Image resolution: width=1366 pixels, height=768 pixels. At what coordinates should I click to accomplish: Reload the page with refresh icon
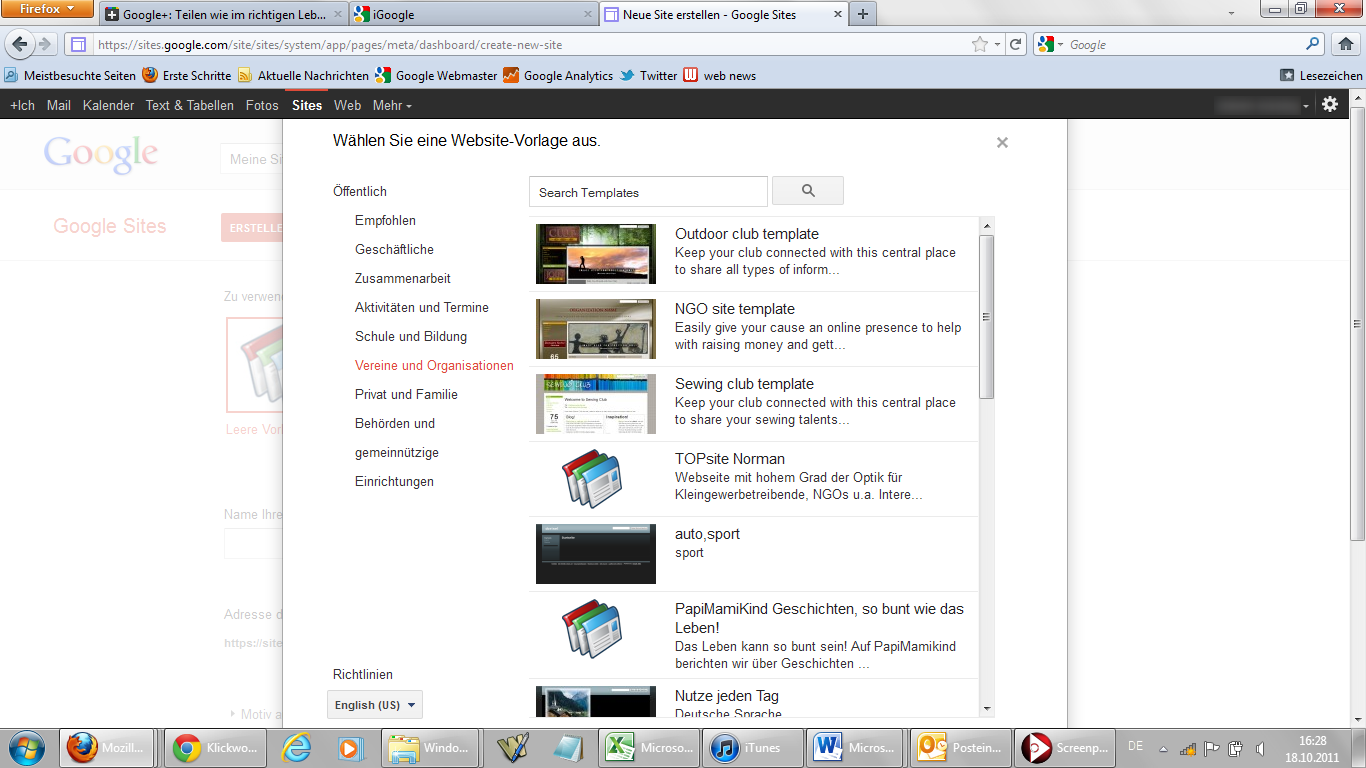pos(1016,44)
